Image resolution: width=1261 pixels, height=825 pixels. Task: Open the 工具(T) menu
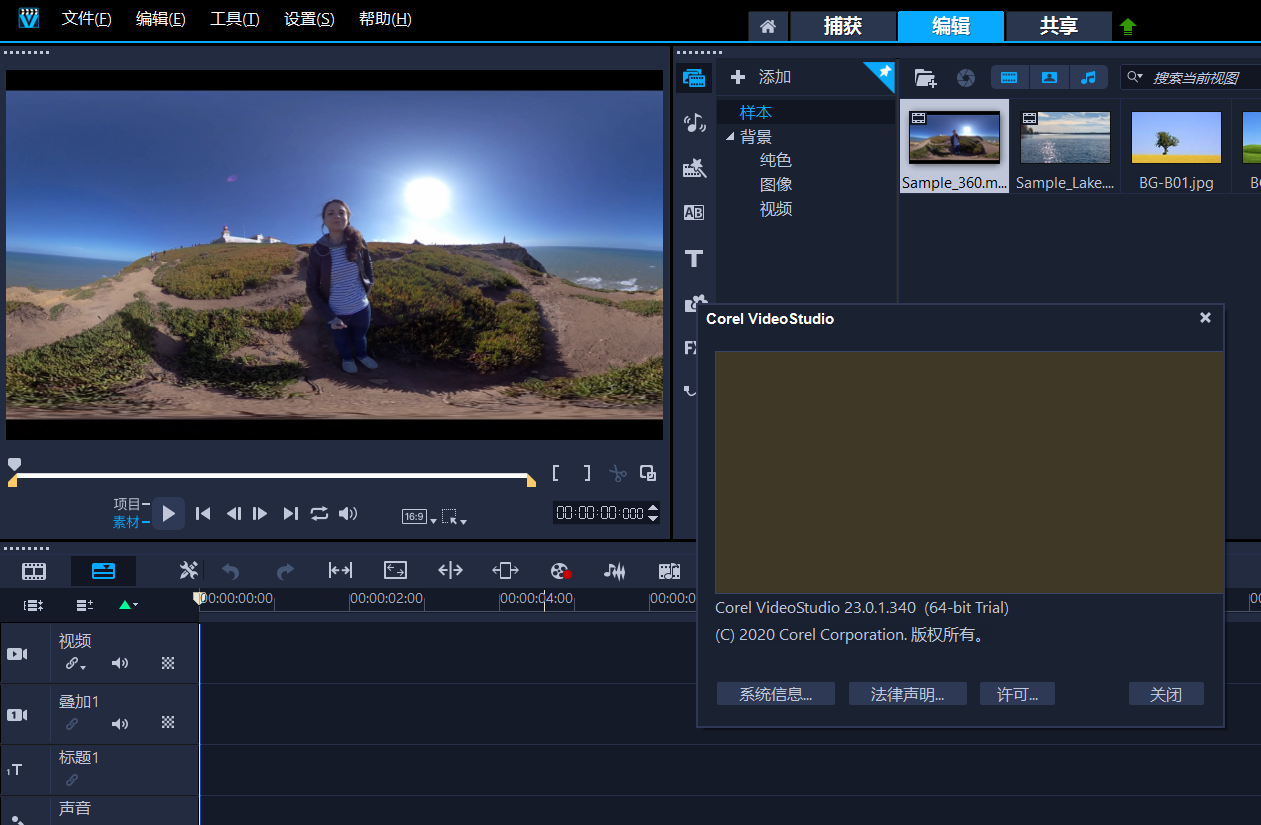(234, 19)
